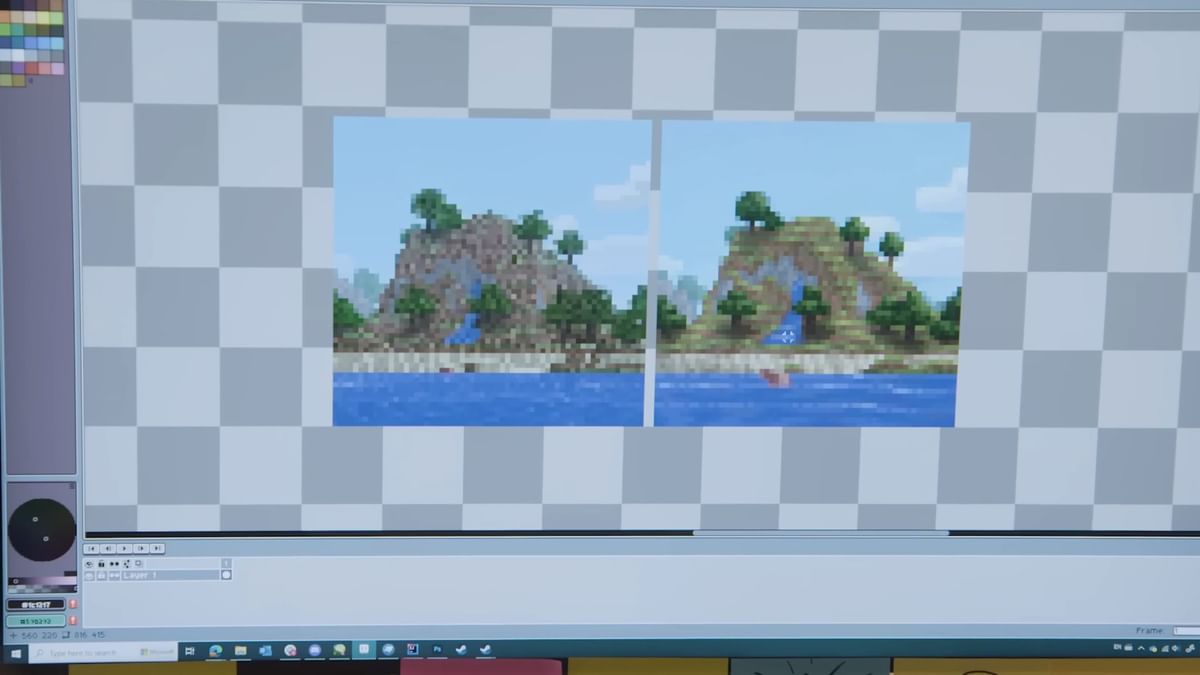Jump to the last frame with skip-forward icon

click(155, 548)
